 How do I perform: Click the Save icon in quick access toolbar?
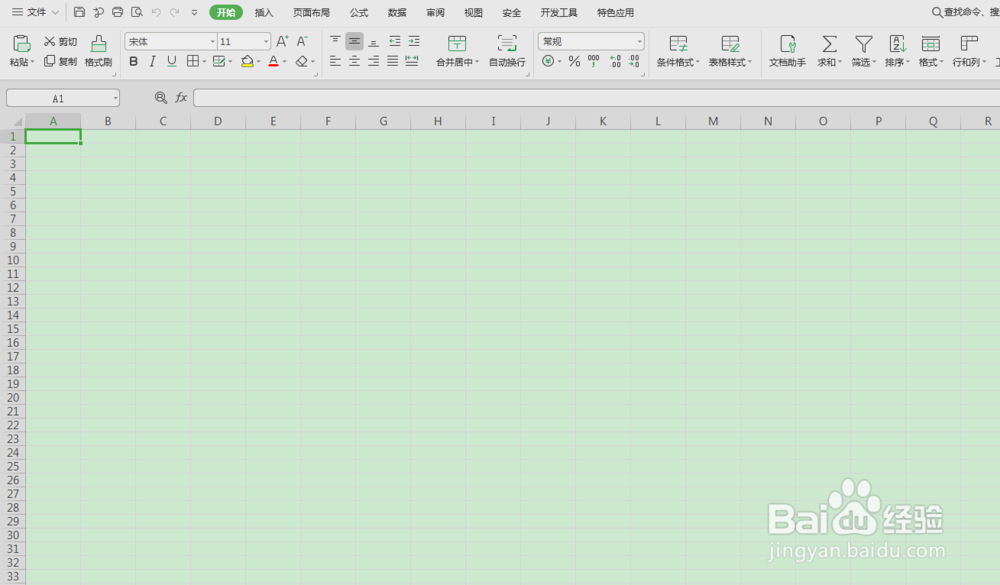pos(80,12)
